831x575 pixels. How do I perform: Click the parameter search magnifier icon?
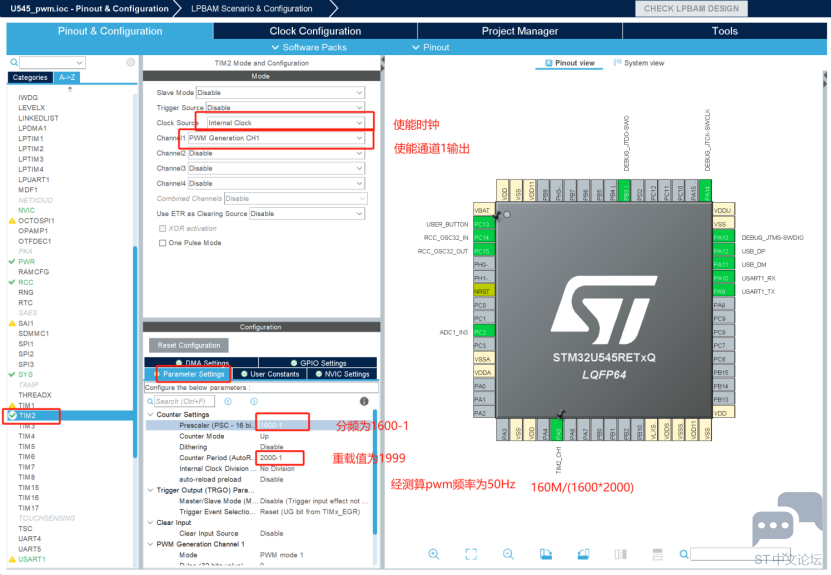click(x=151, y=402)
